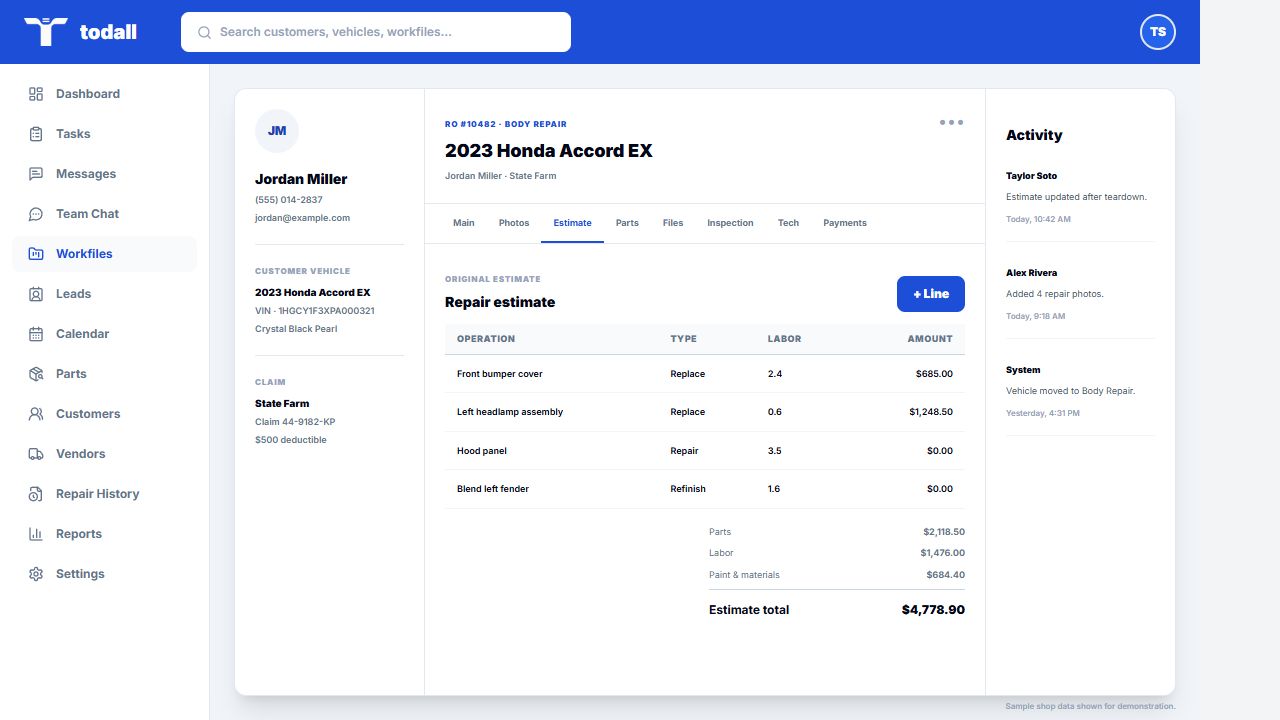Click the $500 deductible text
The image size is (1280, 720).
291,440
